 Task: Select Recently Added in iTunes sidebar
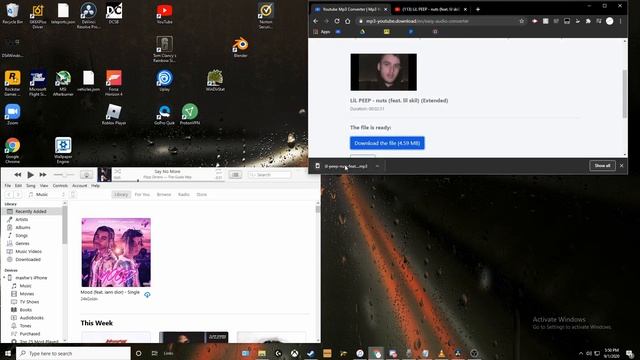(32, 211)
